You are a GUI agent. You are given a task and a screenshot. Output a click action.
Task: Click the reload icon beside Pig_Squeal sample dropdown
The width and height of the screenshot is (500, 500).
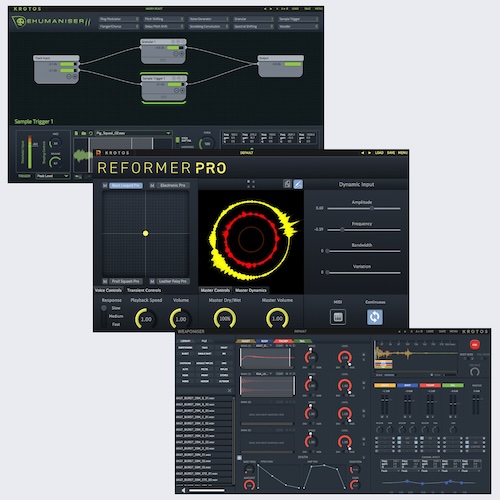click(x=90, y=133)
